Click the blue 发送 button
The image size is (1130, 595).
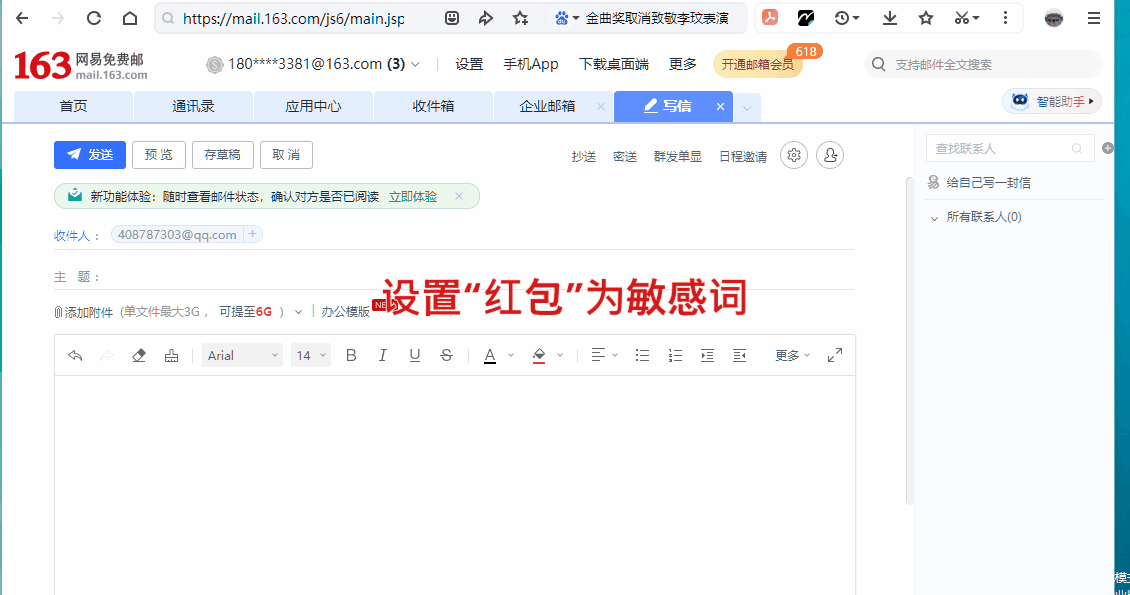(90, 155)
